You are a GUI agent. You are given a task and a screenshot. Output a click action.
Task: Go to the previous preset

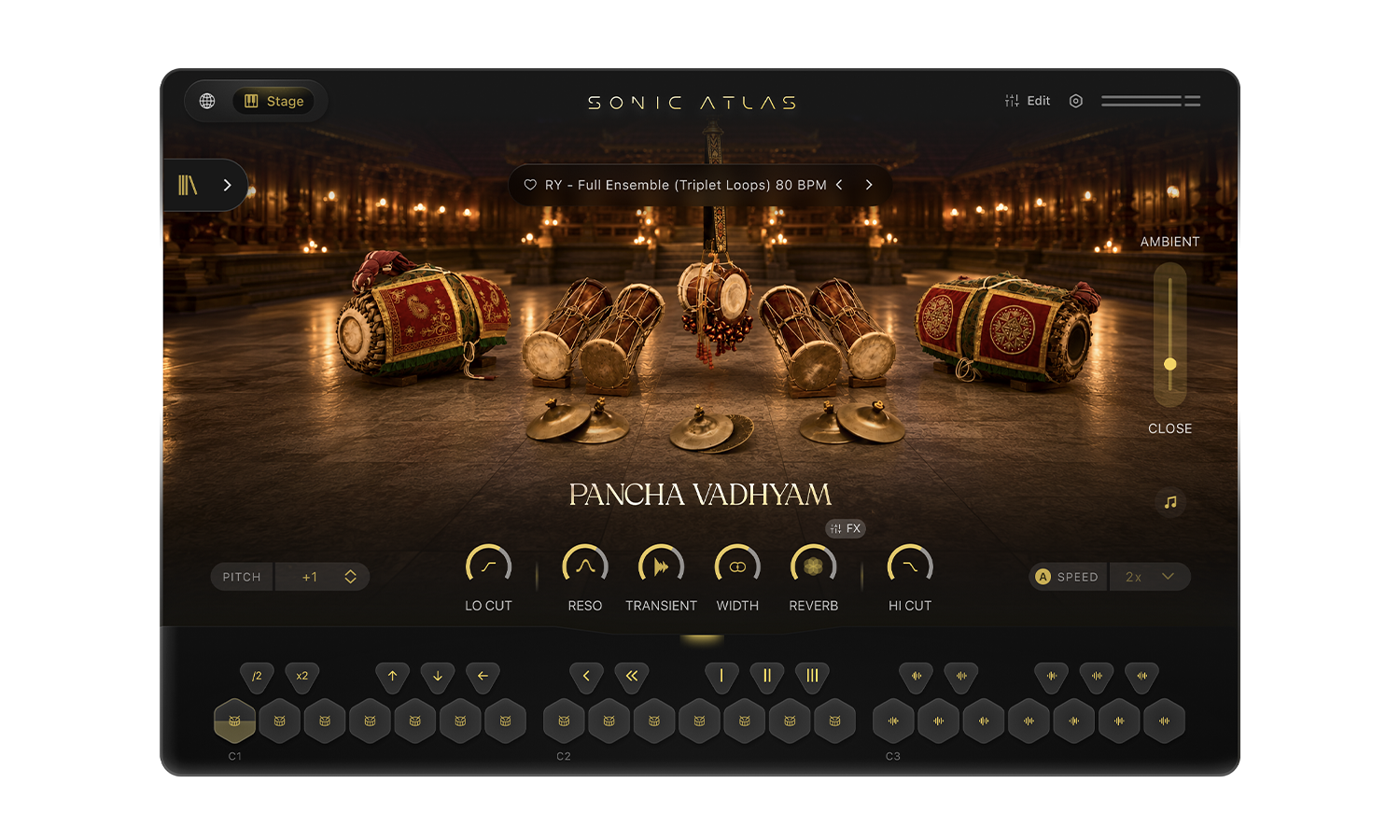click(x=839, y=185)
